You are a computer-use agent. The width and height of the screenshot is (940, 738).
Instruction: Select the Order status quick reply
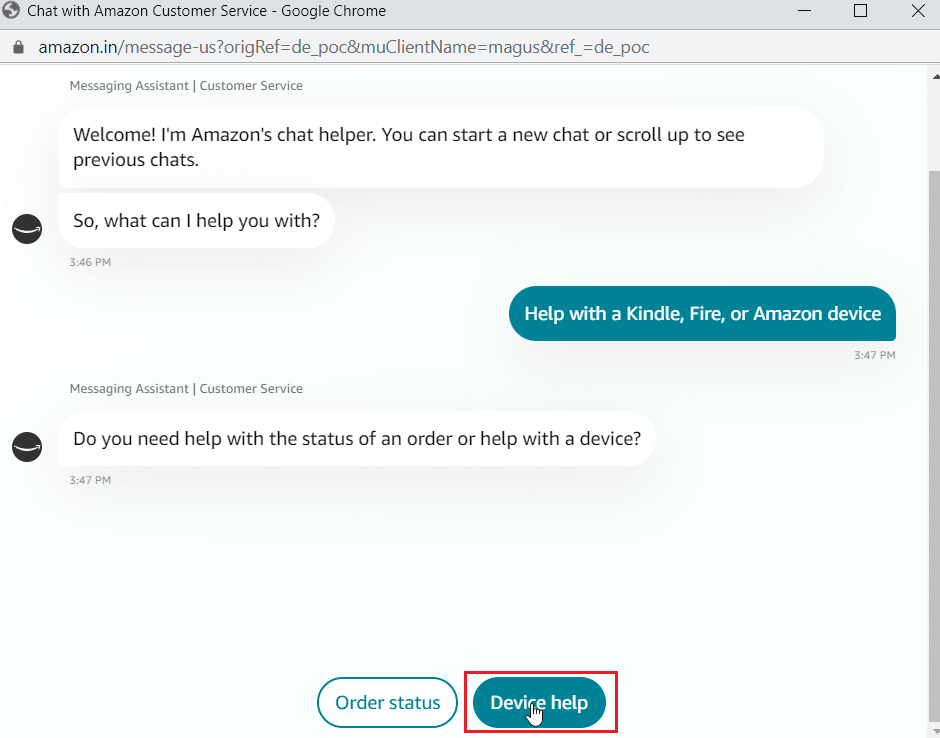[387, 702]
